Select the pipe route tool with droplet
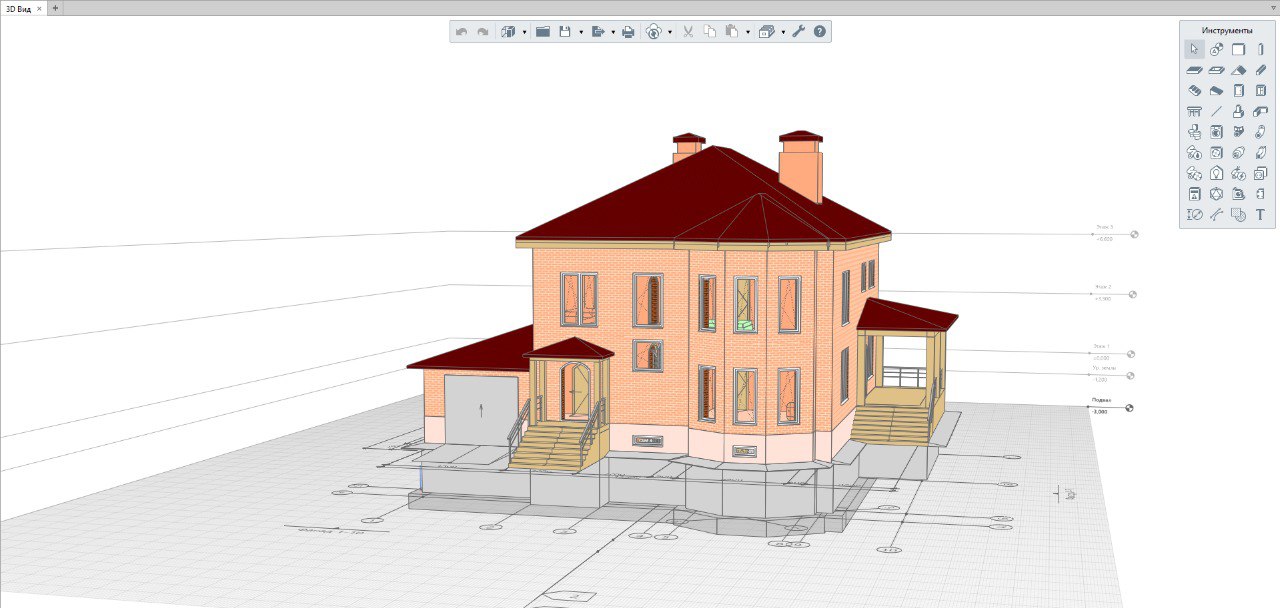This screenshot has height=608, width=1280. (1194, 153)
